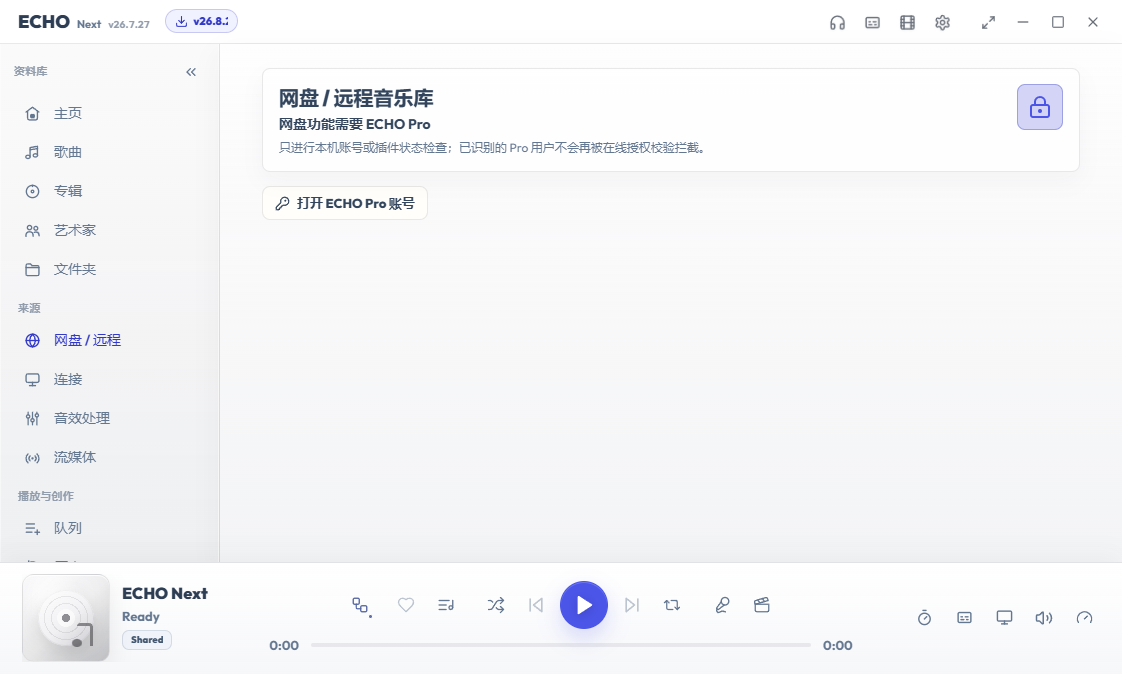The height and width of the screenshot is (674, 1122).
Task: Click the ECHO Next track title
Action: (x=165, y=593)
